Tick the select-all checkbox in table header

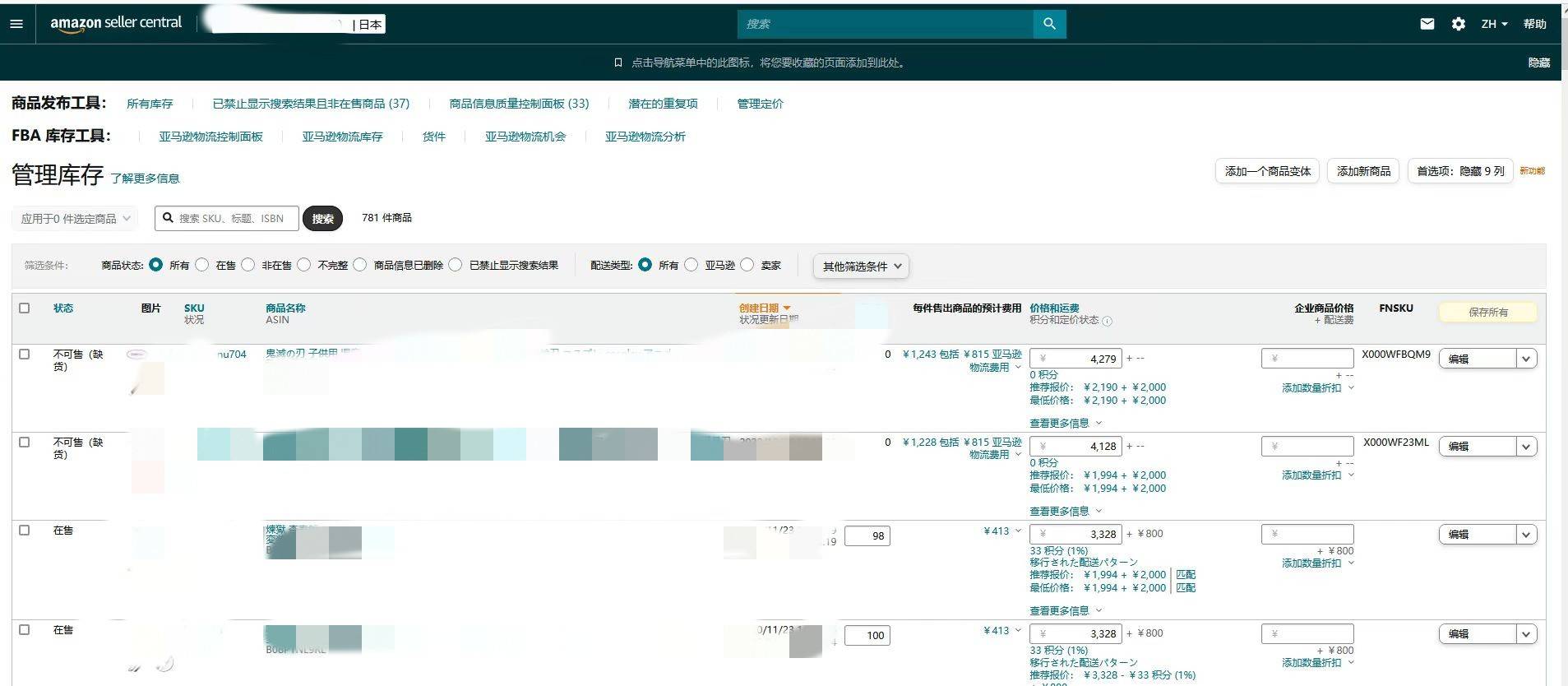coord(25,308)
